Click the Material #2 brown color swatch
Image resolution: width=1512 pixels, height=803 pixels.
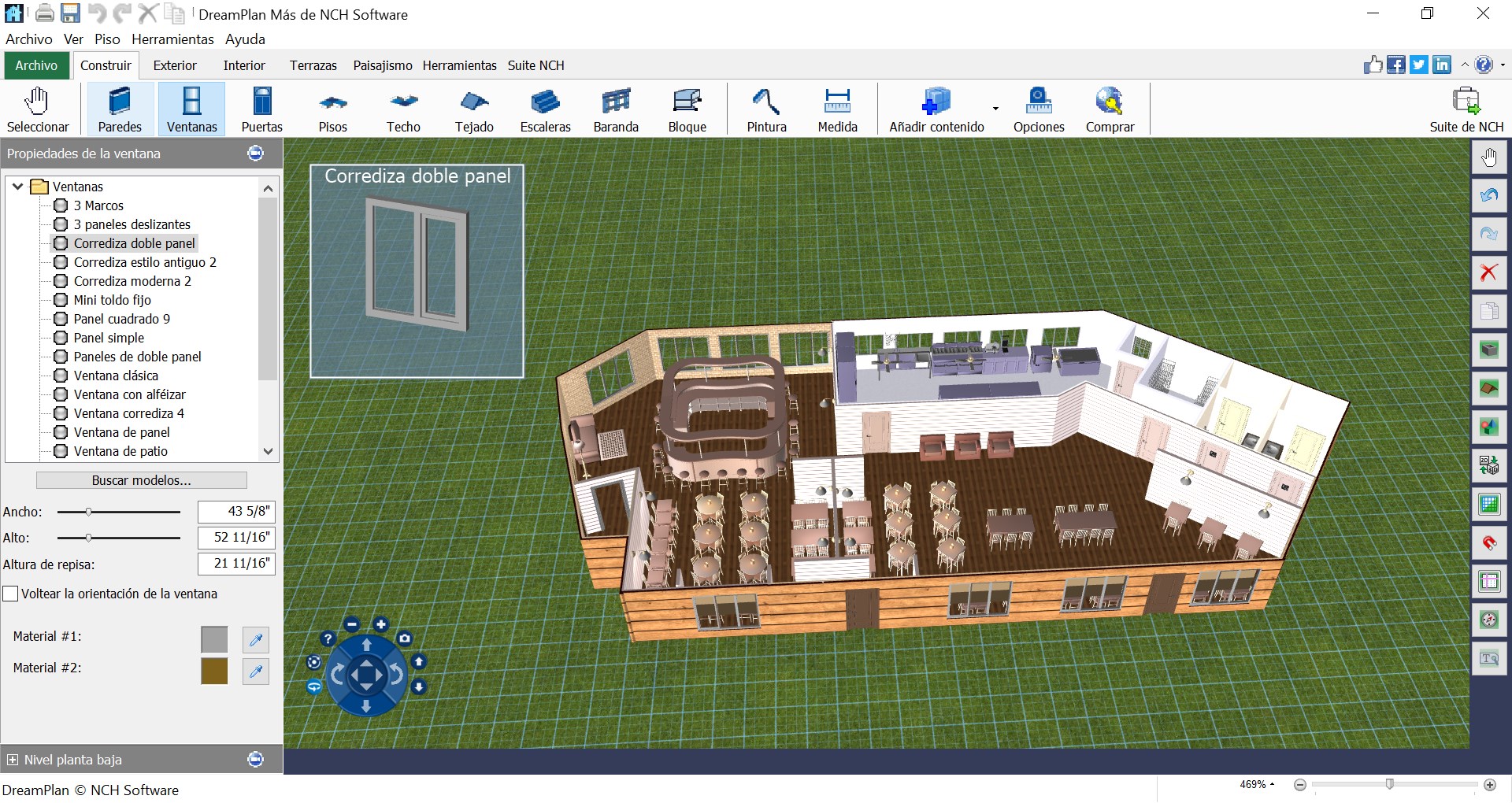click(214, 671)
